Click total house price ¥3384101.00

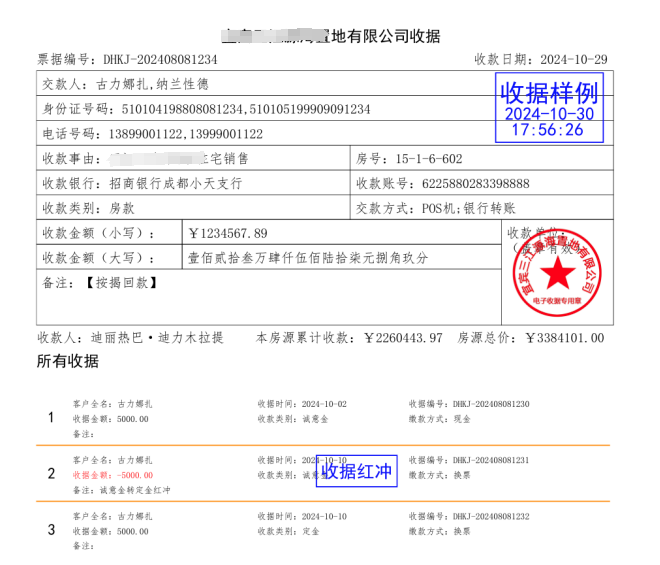point(565,338)
